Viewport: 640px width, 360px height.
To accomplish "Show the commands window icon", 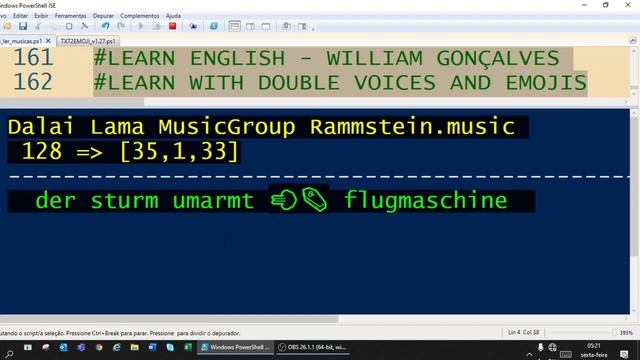I will pos(287,27).
